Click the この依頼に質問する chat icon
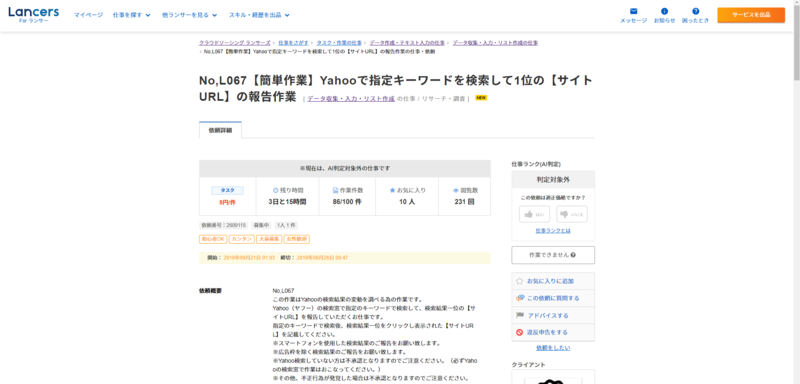 click(x=519, y=298)
